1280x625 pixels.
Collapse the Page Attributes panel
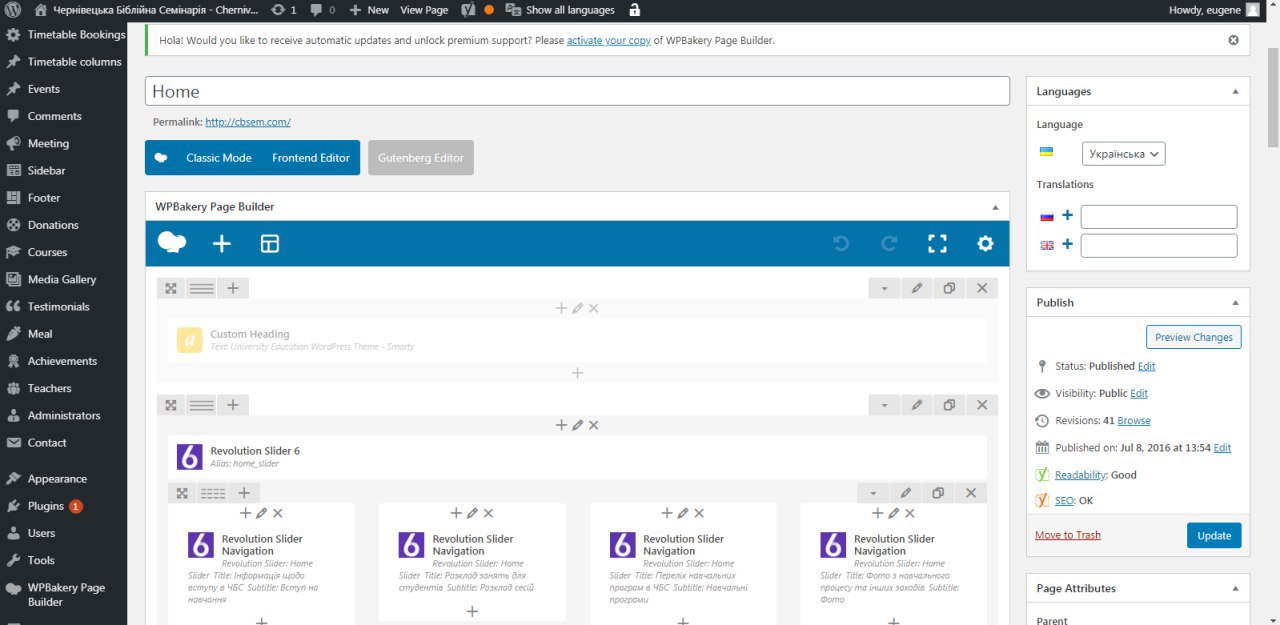coord(1235,588)
